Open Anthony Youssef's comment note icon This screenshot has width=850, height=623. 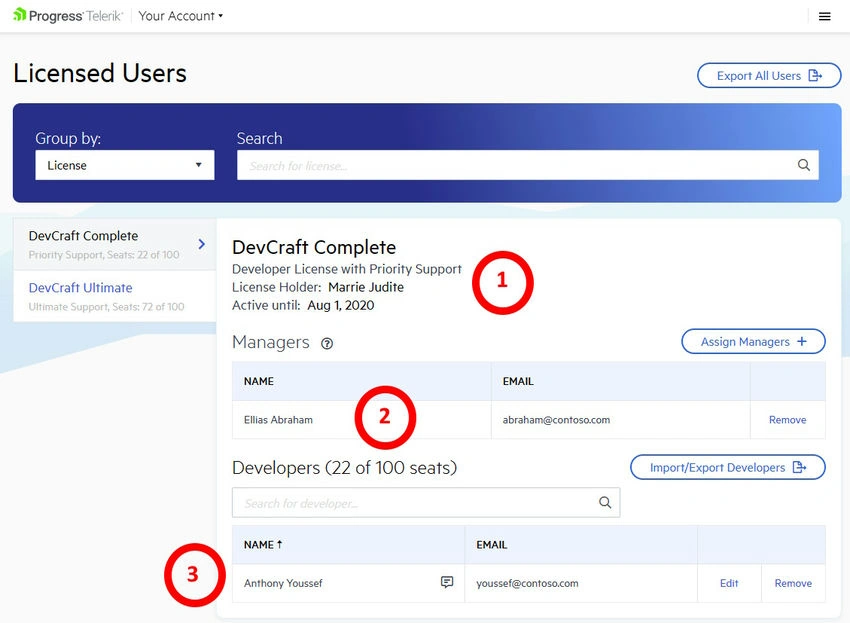[x=447, y=582]
